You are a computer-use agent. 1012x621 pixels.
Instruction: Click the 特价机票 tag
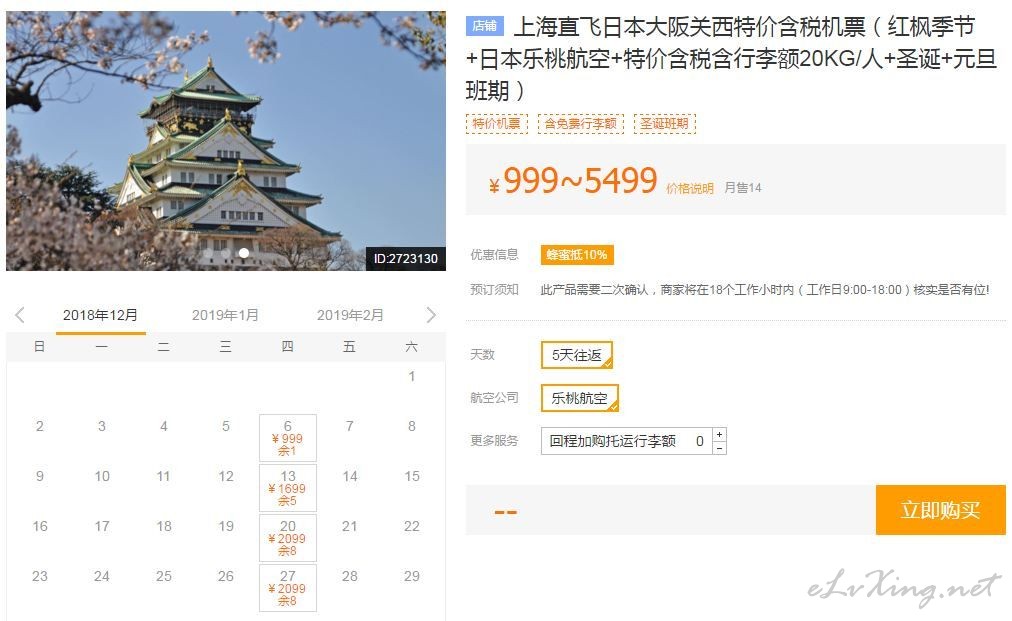496,123
